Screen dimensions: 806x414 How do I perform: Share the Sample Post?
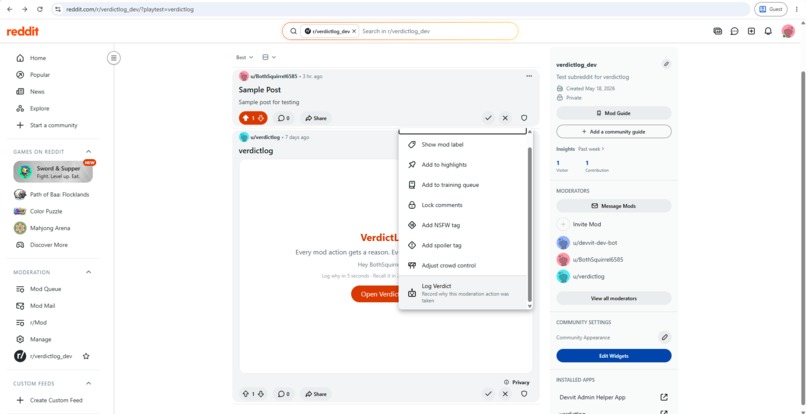click(316, 118)
